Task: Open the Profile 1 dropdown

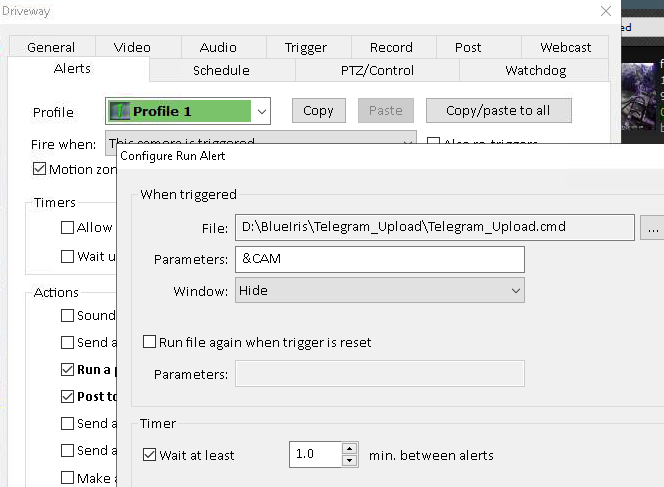Action: 261,111
